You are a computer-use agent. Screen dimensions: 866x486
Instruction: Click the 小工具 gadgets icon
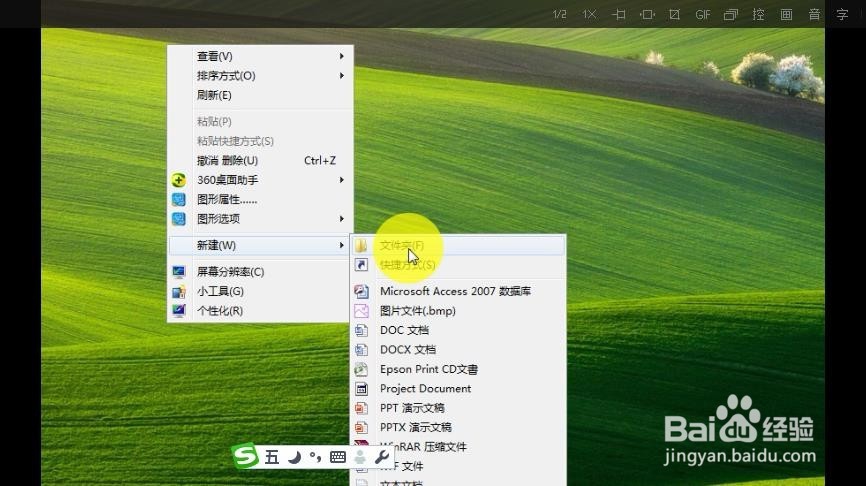coord(178,291)
